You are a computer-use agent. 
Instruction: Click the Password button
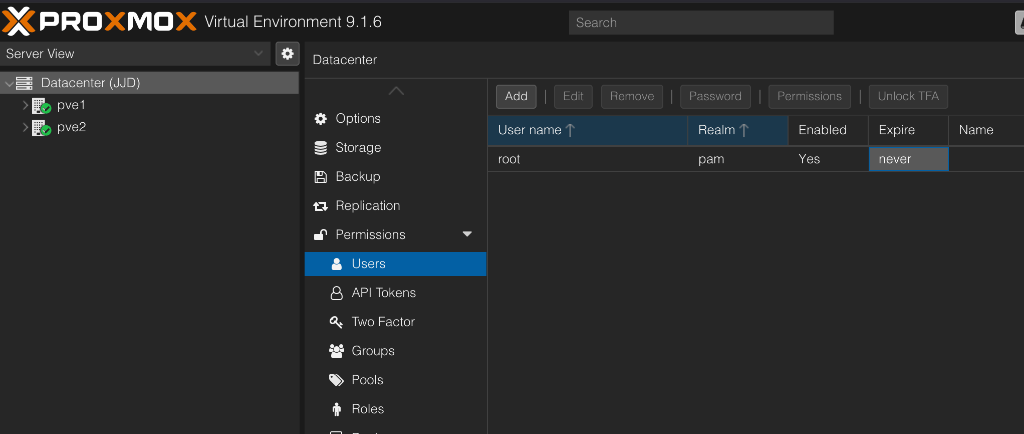click(x=715, y=97)
